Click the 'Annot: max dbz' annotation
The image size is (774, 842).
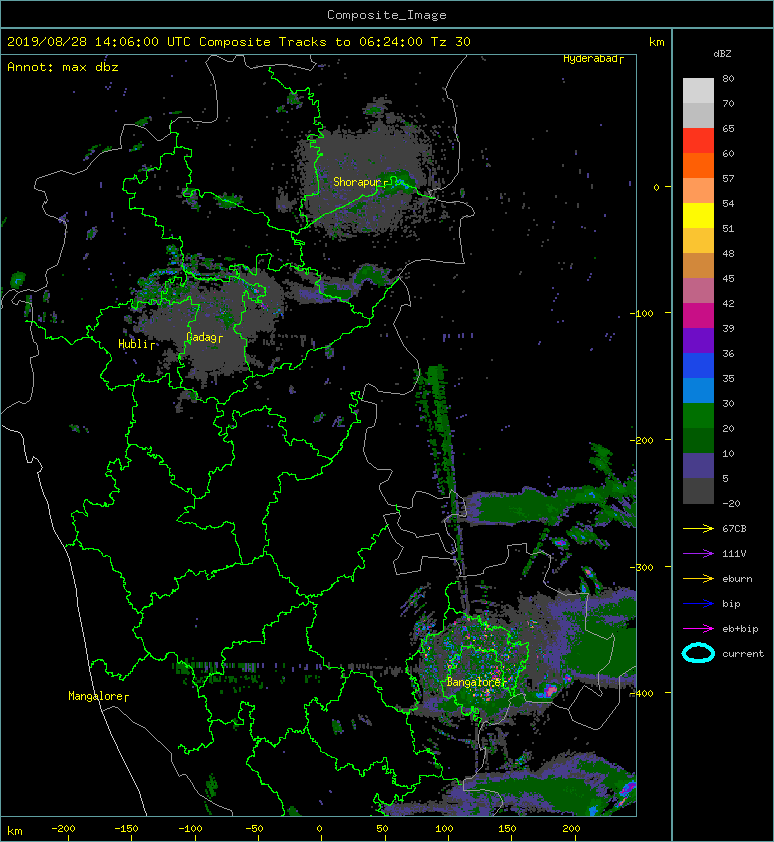point(63,67)
